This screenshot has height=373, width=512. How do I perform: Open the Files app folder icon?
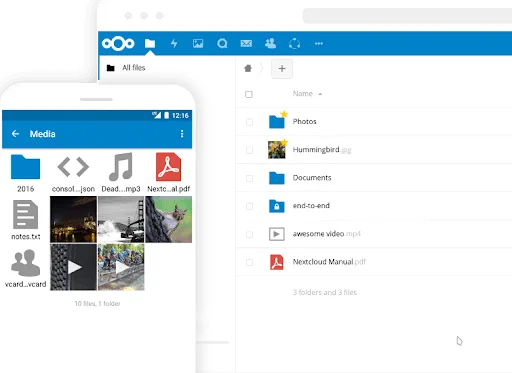150,43
